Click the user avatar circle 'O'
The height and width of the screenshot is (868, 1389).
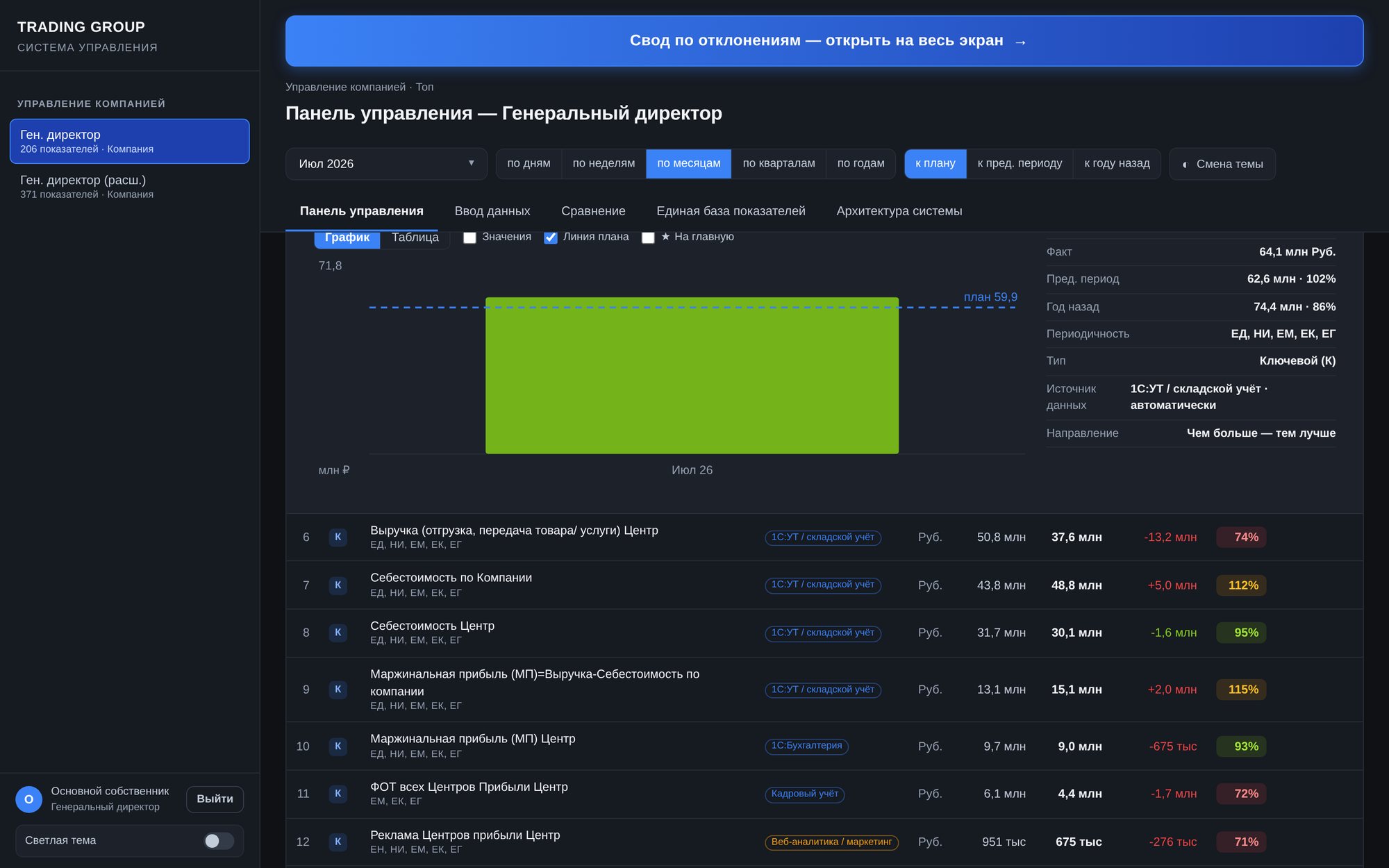(29, 799)
